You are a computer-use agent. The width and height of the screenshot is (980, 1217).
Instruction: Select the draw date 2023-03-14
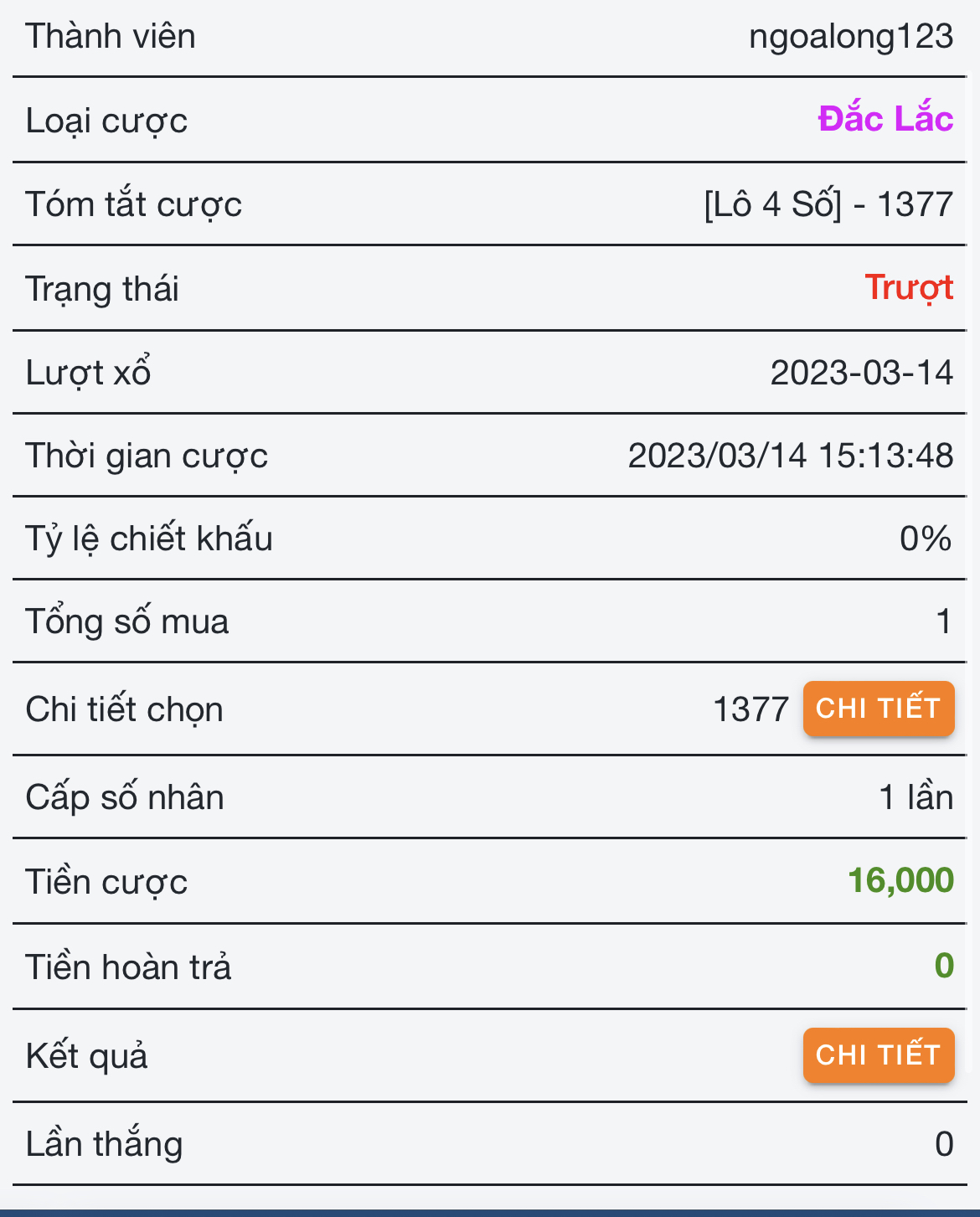click(x=861, y=373)
